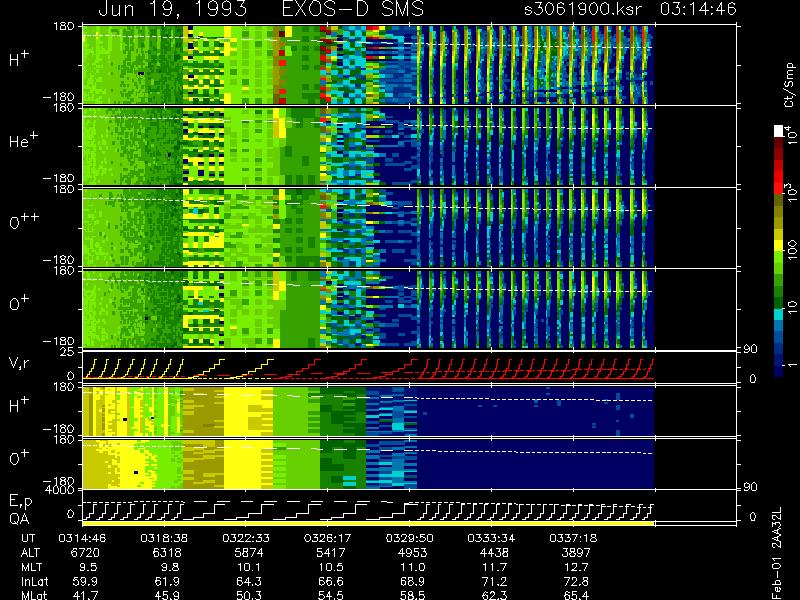Image resolution: width=800 pixels, height=600 pixels.
Task: Click altitude value "5874"
Action: coord(249,553)
